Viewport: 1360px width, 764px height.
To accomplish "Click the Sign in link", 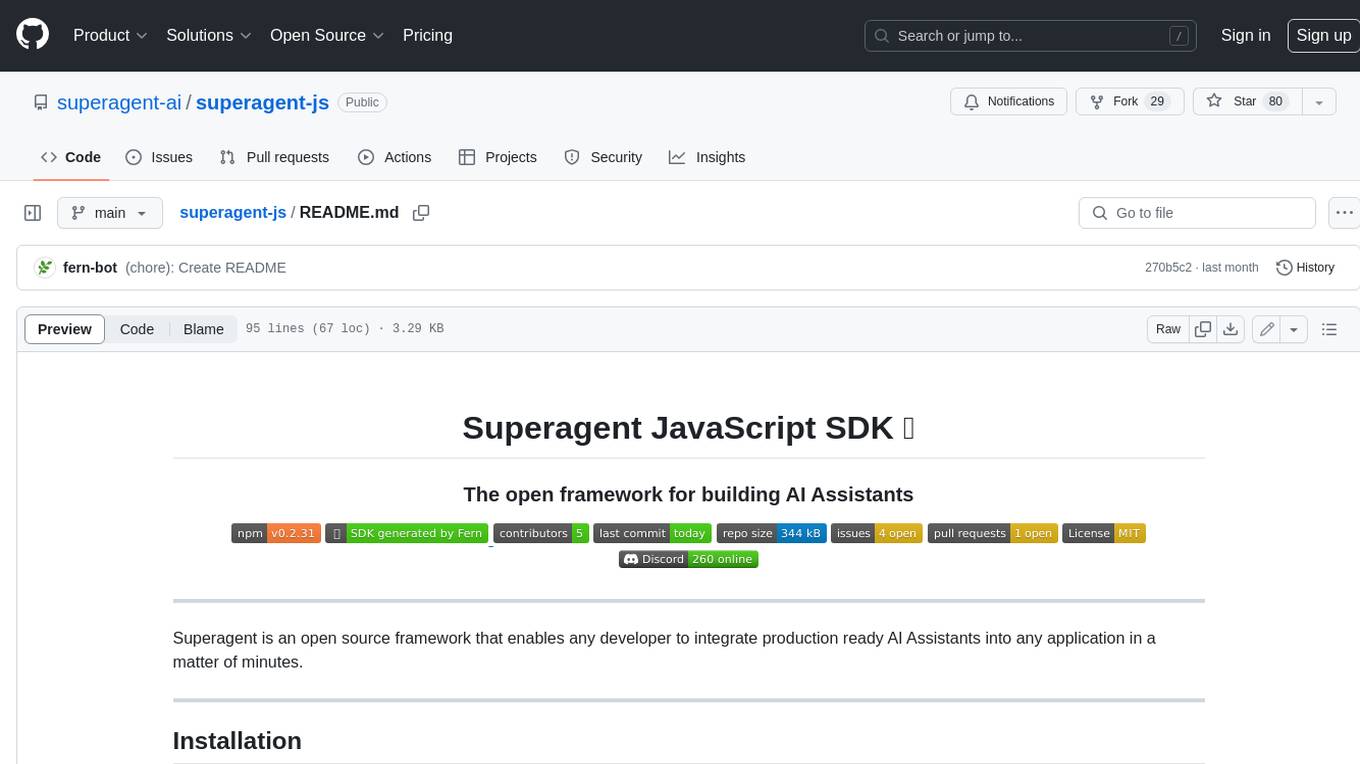I will coord(1245,35).
